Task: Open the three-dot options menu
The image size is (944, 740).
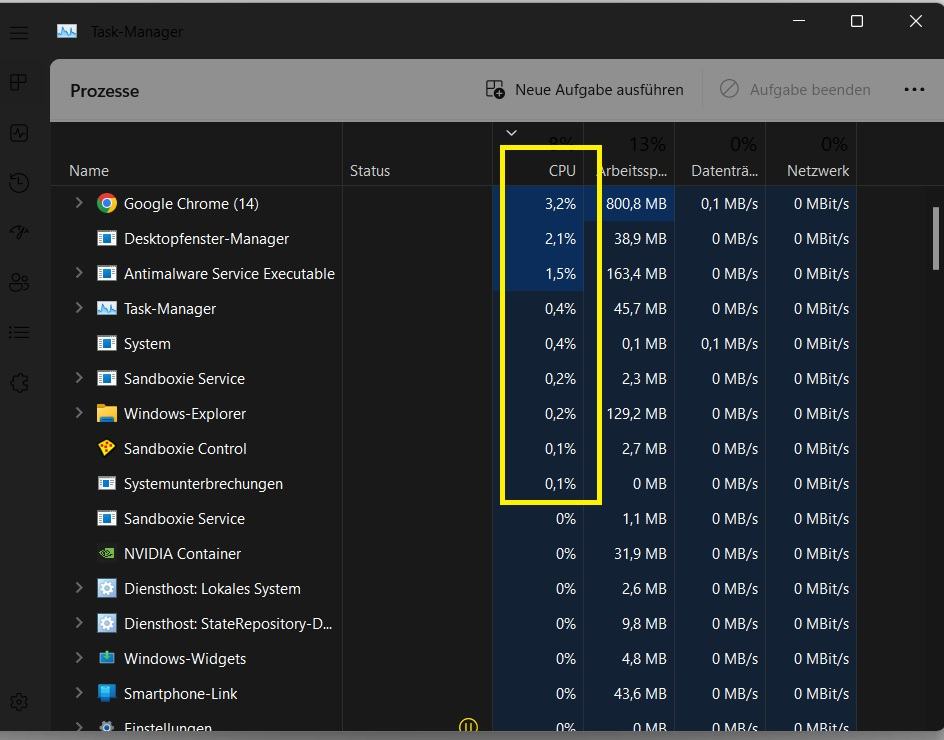Action: (x=914, y=89)
